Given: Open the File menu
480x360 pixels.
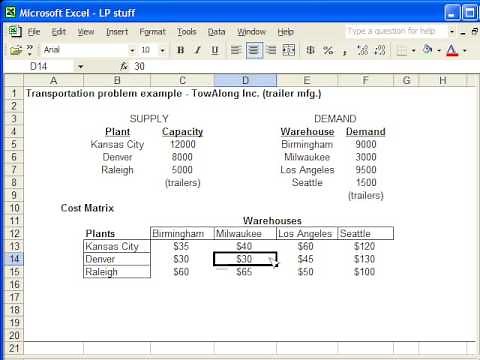Looking at the screenshot, I should click(34, 32).
